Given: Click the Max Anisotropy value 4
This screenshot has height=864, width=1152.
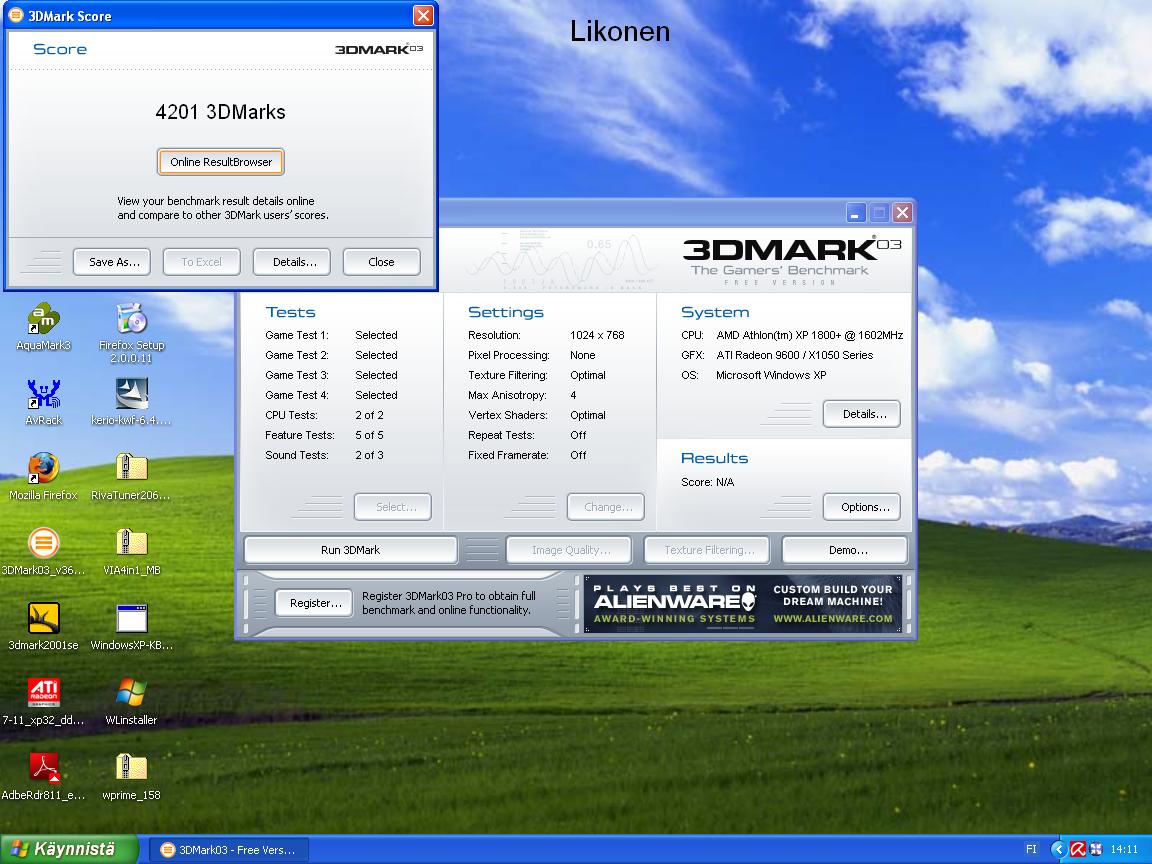Looking at the screenshot, I should click(573, 395).
